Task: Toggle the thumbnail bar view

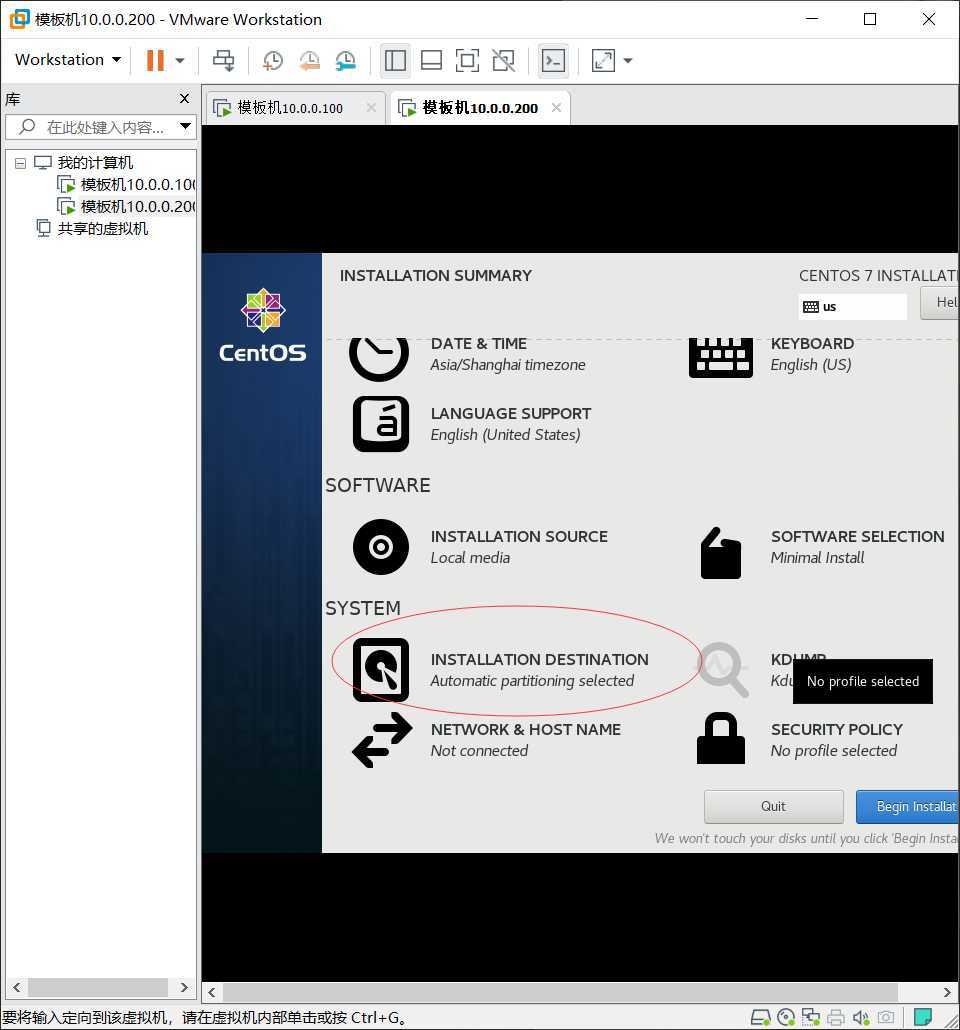Action: coord(431,60)
